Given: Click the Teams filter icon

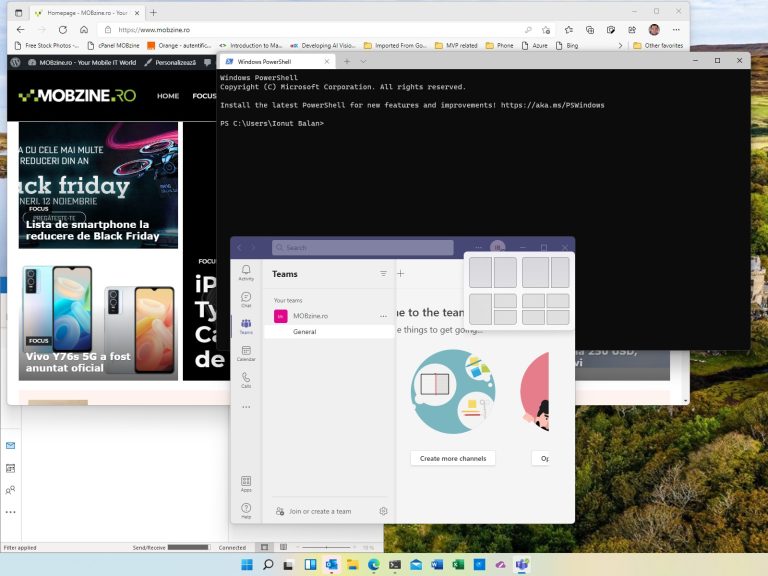Looking at the screenshot, I should click(383, 273).
